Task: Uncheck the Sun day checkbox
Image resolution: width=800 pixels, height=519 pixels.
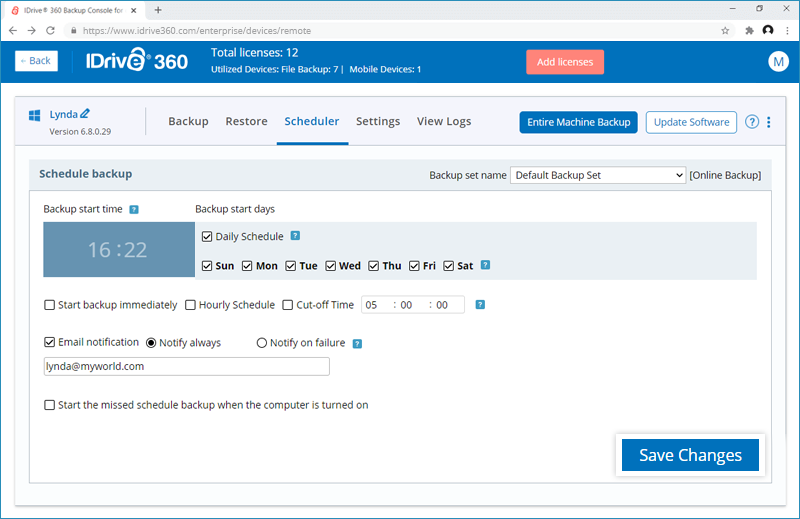Action: click(x=207, y=266)
